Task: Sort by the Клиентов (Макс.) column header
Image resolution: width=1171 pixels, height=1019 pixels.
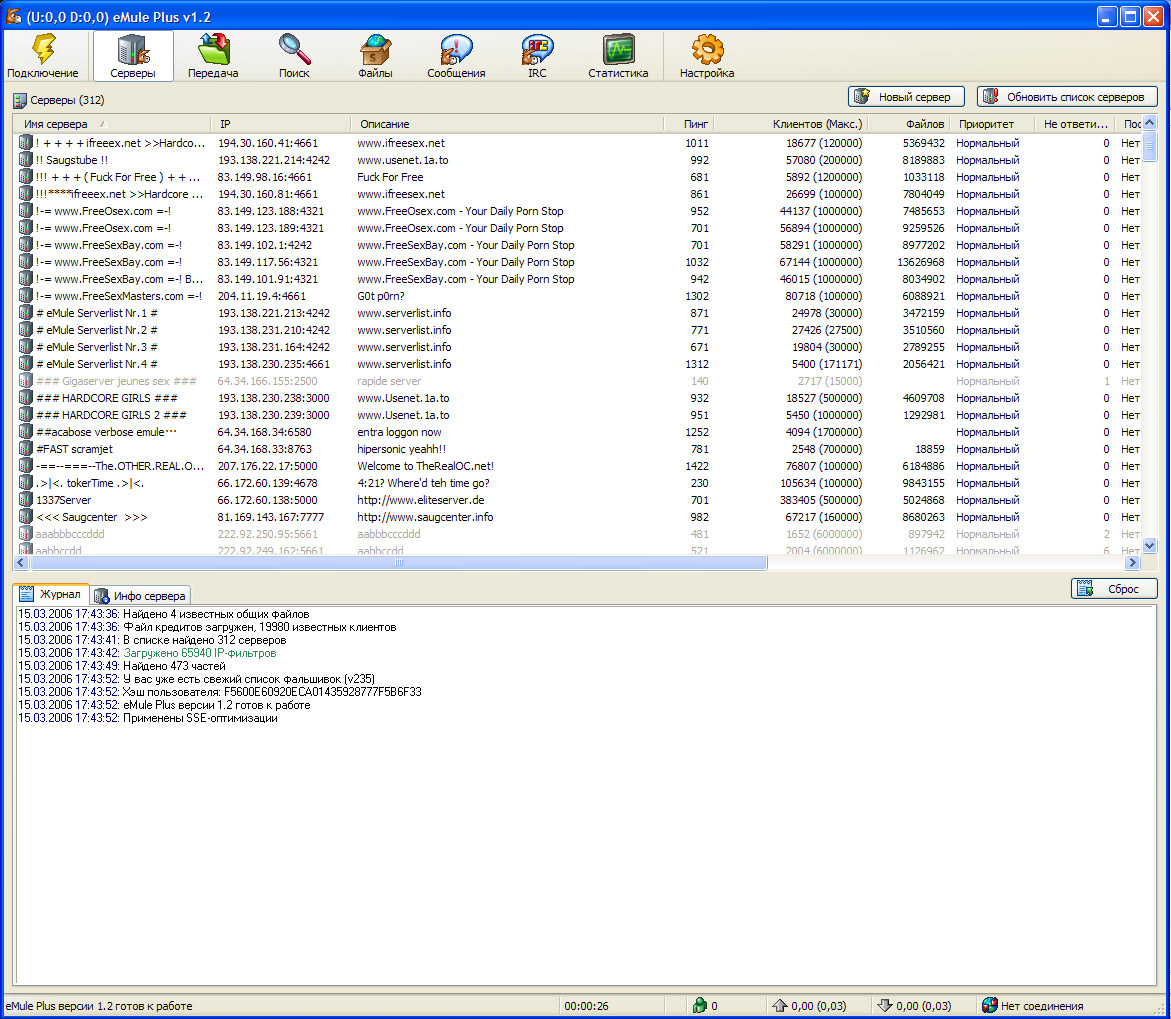Action: pyautogui.click(x=790, y=124)
